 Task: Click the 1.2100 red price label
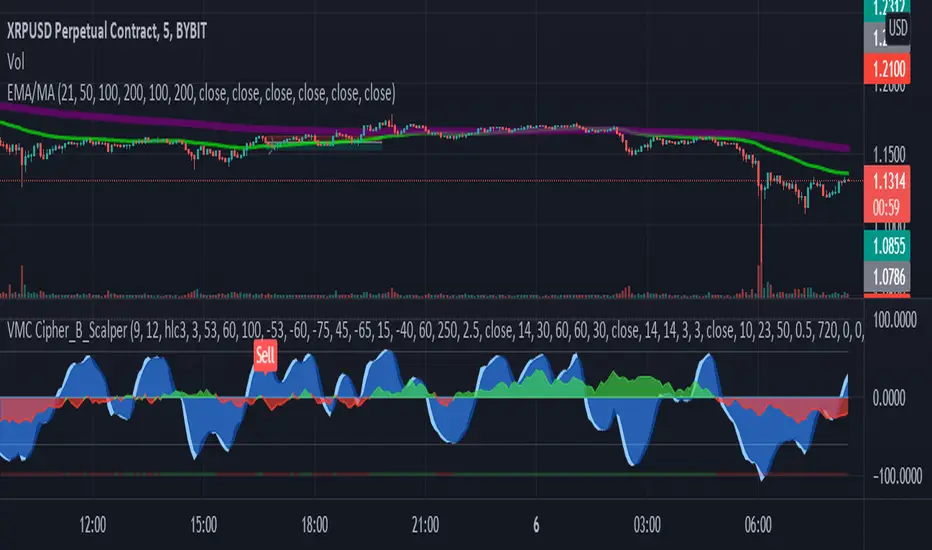click(888, 70)
